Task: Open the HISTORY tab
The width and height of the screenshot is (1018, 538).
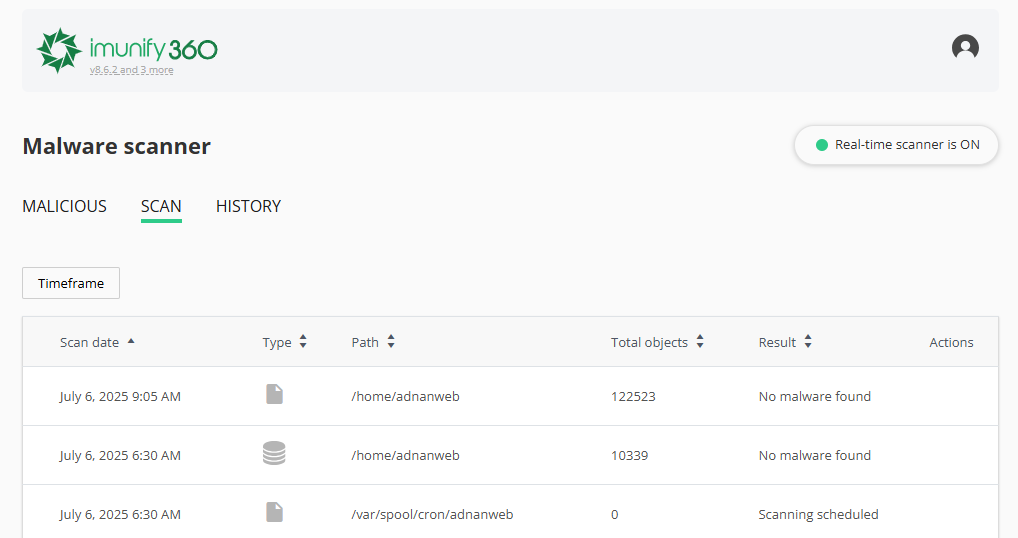Action: click(x=248, y=206)
